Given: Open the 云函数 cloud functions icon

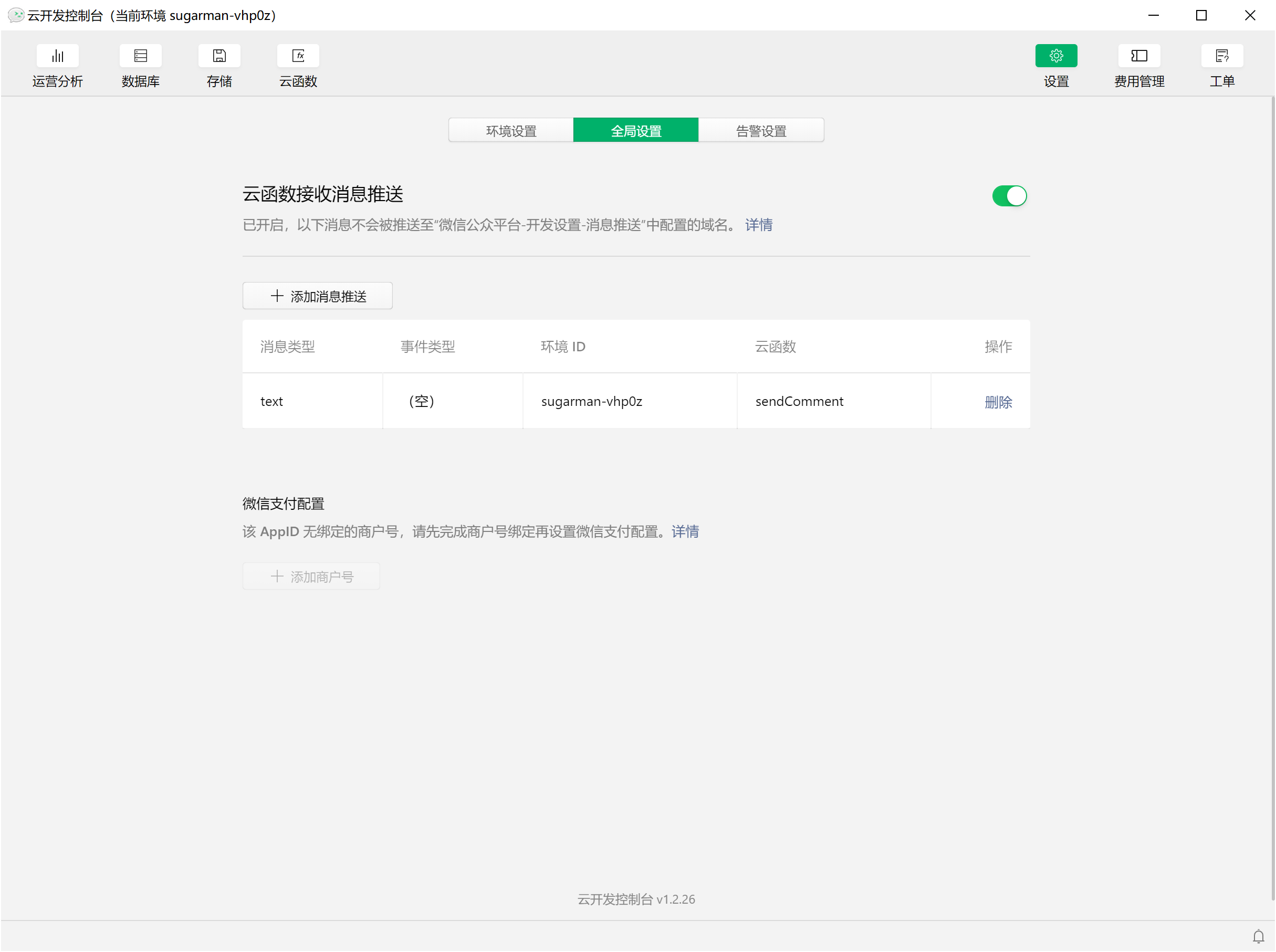Looking at the screenshot, I should (298, 56).
